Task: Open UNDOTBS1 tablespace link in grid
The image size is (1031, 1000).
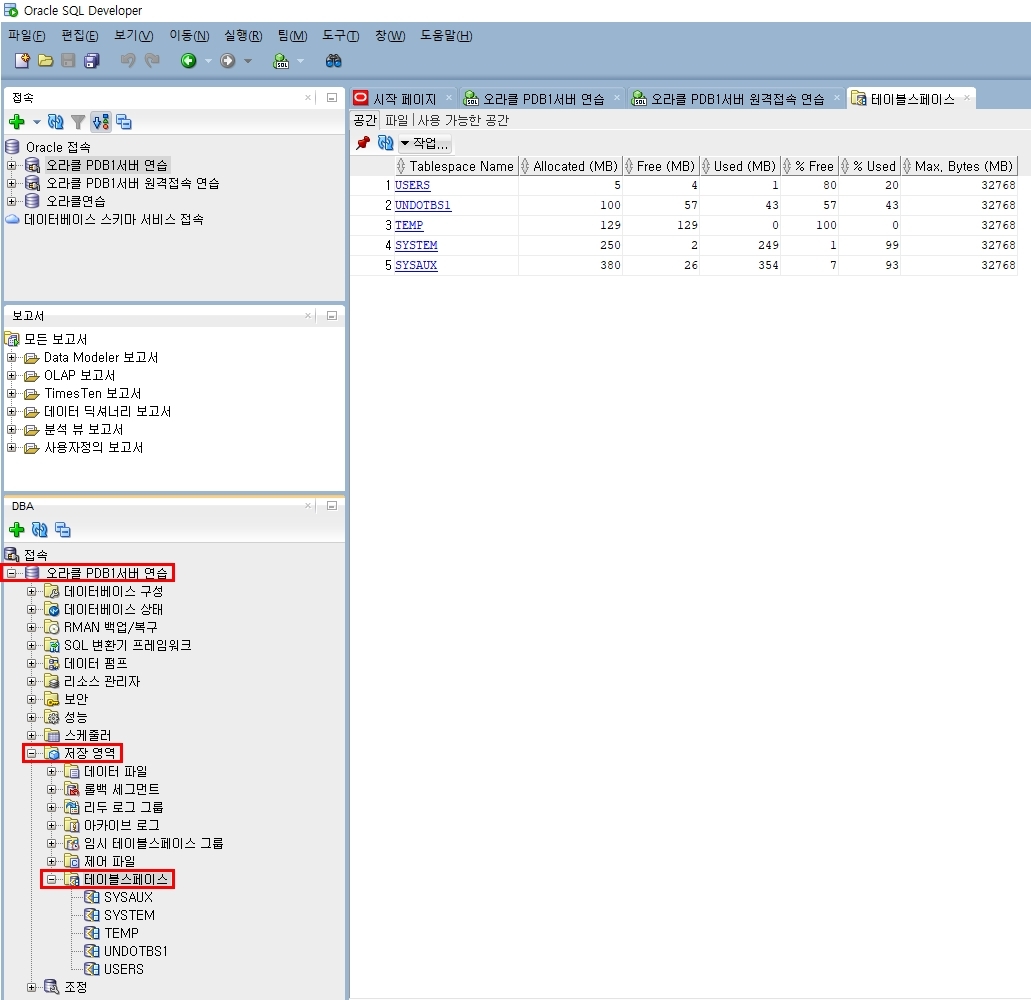Action: (x=423, y=205)
